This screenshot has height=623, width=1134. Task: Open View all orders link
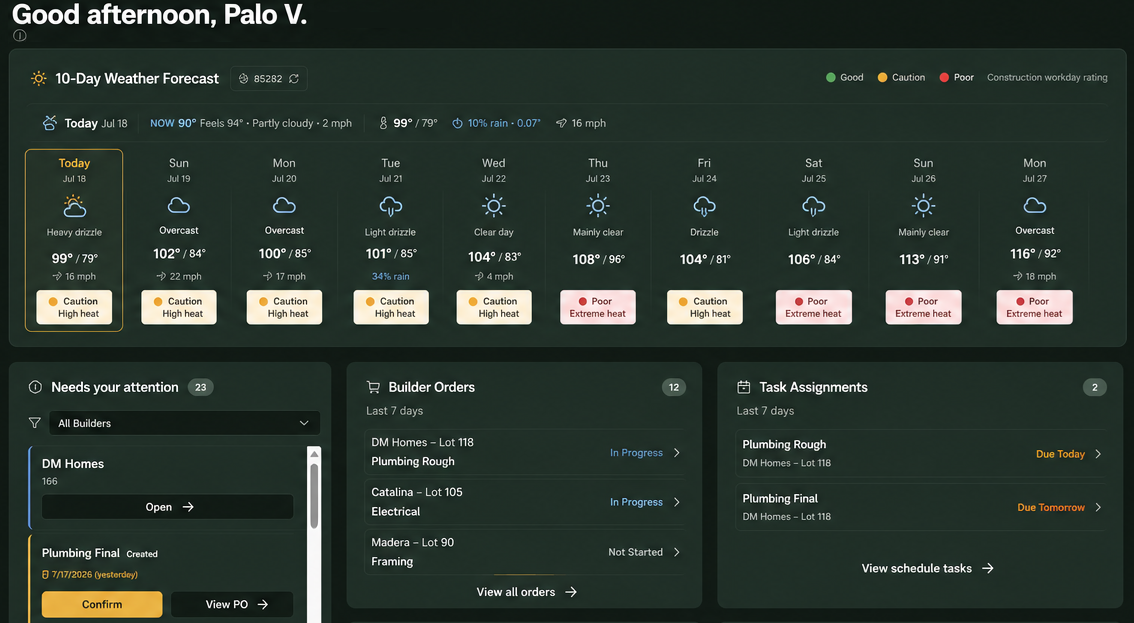tap(526, 592)
